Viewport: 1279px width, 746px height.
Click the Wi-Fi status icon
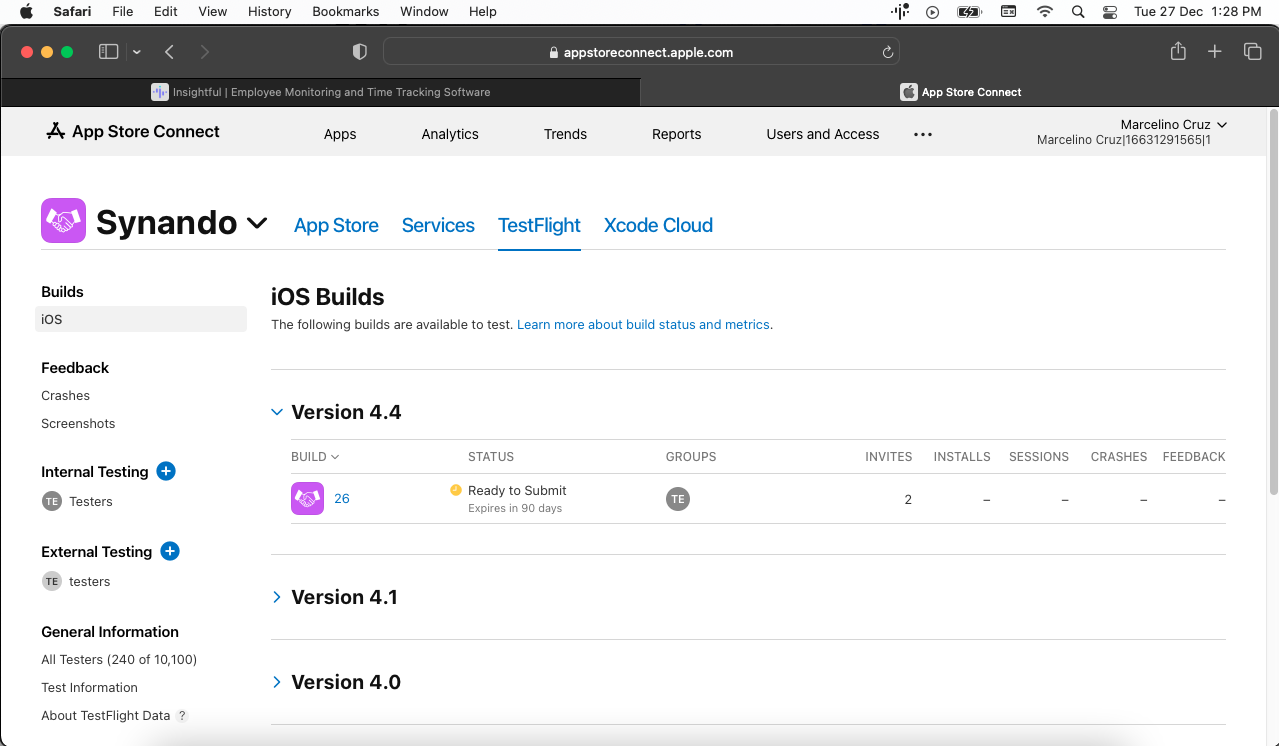(1045, 11)
